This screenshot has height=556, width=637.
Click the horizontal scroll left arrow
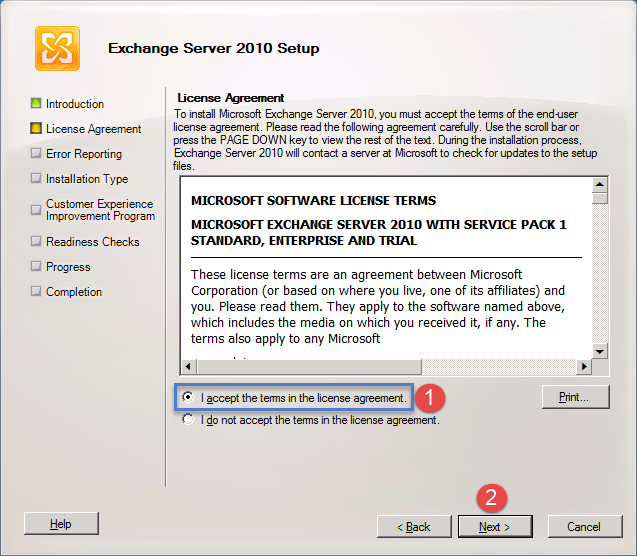(188, 366)
